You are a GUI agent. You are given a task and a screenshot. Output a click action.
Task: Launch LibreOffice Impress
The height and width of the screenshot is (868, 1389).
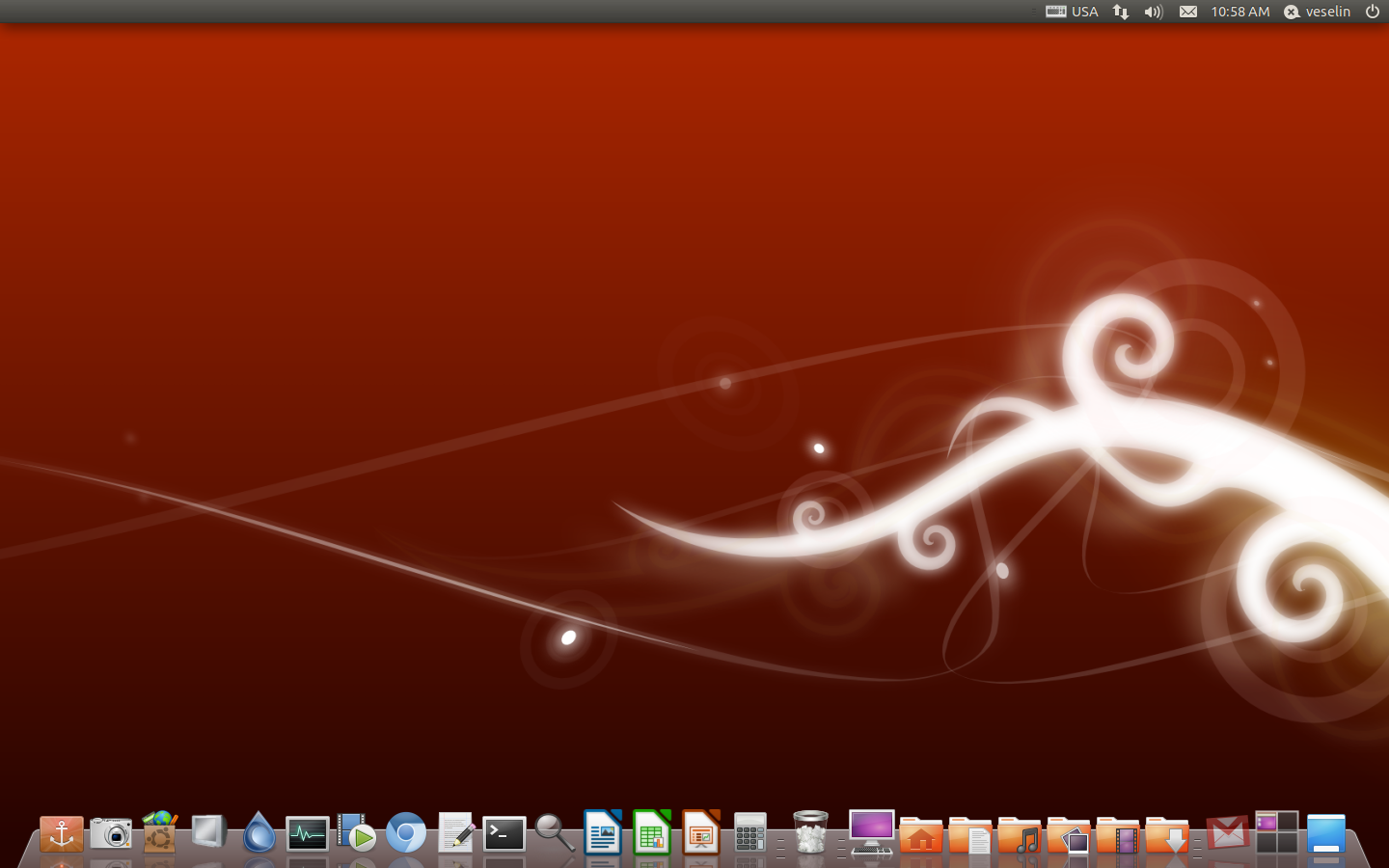(701, 833)
